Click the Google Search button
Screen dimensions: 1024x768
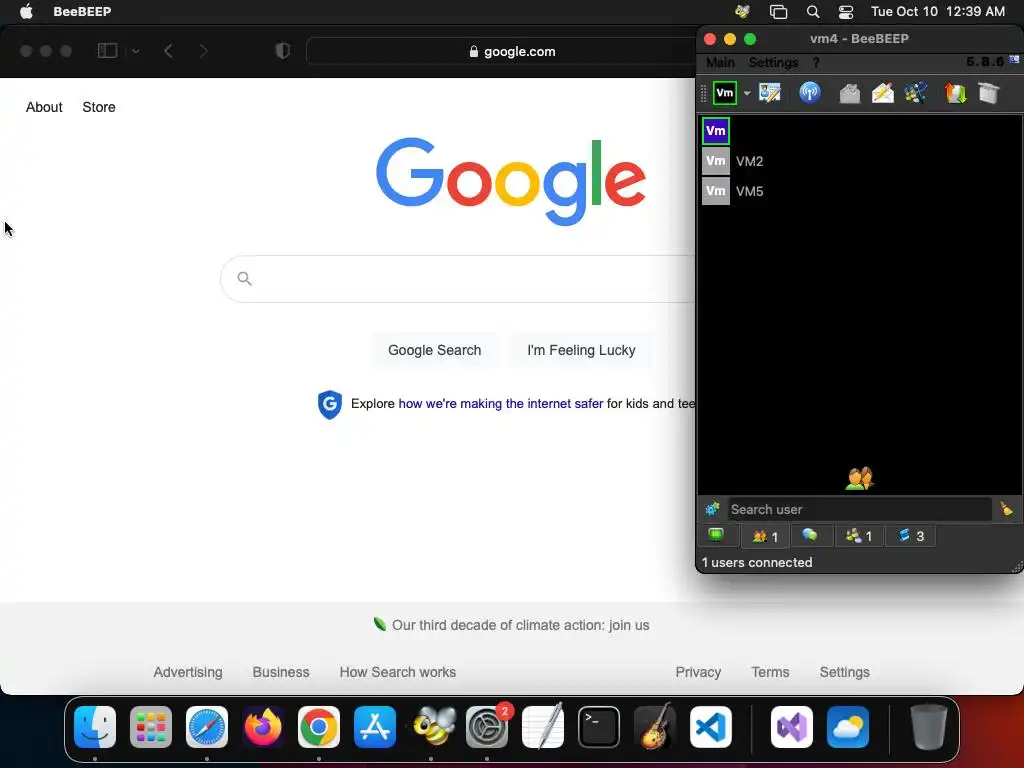[x=434, y=350]
